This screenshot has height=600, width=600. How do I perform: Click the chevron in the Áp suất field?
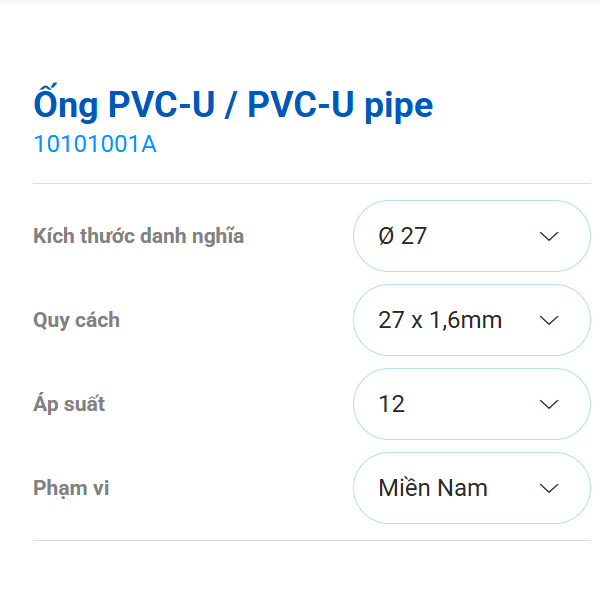[x=548, y=405]
